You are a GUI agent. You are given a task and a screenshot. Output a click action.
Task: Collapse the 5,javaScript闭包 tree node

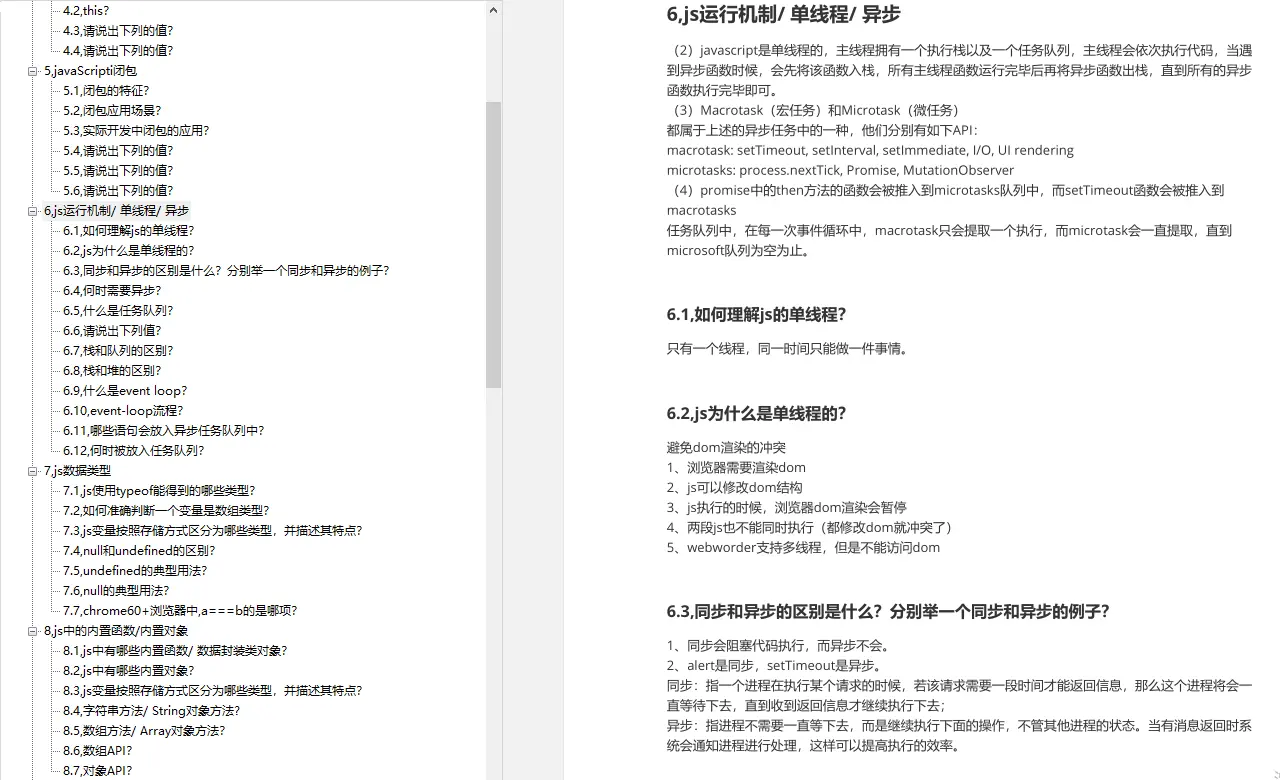pos(33,71)
